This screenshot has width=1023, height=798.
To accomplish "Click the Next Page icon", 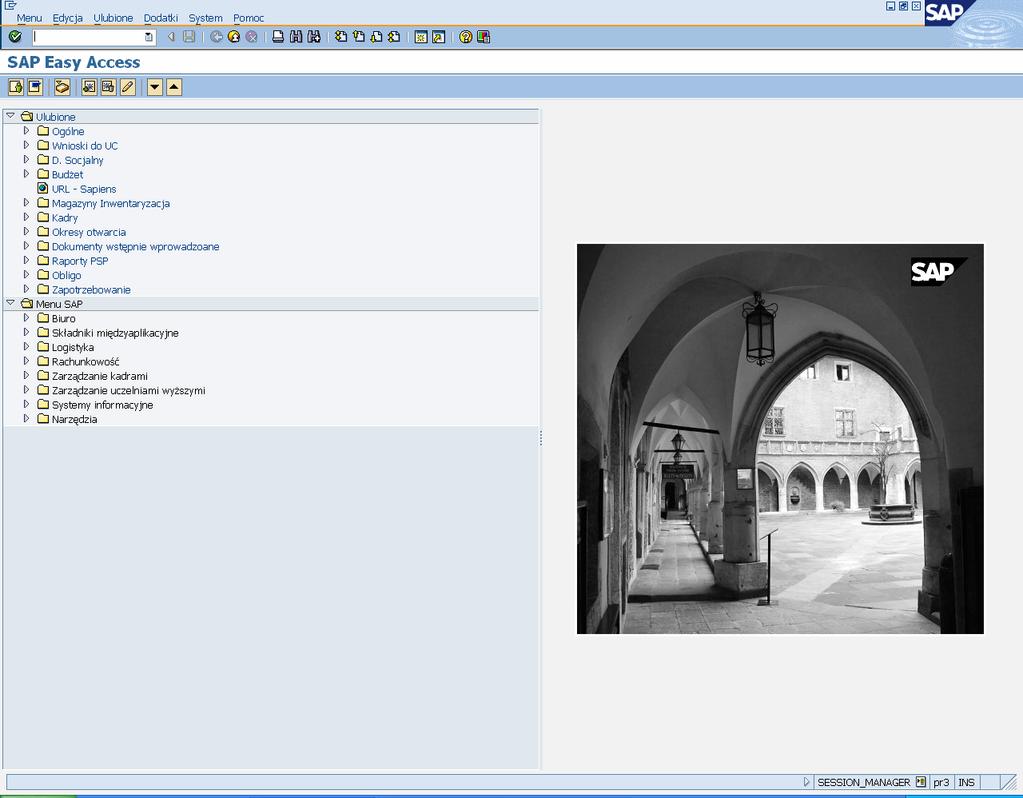I will 376,37.
